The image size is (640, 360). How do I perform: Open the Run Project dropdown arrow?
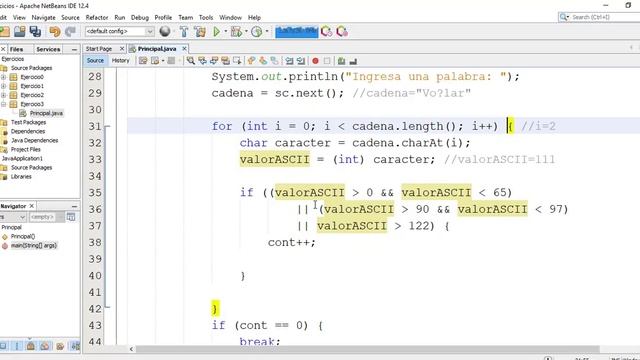click(x=225, y=31)
